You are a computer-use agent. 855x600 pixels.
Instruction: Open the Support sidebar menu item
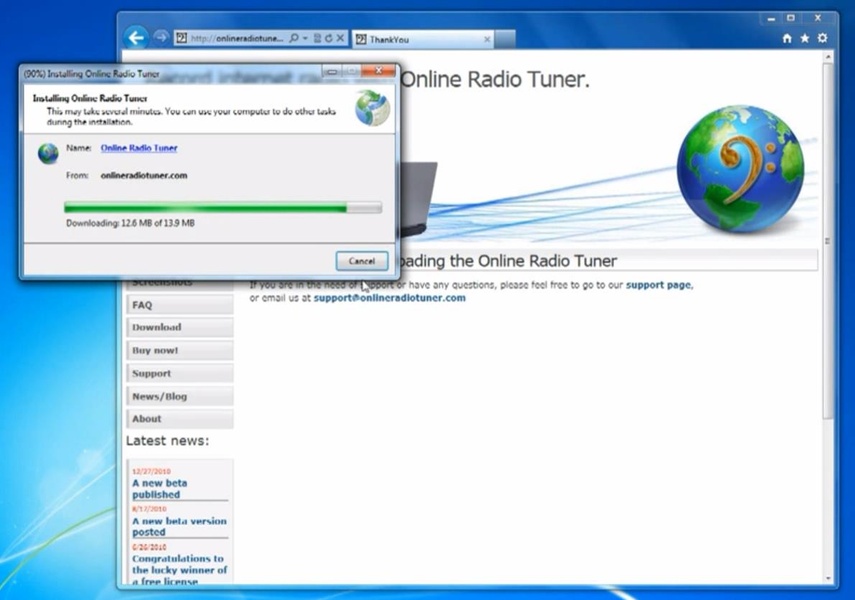click(180, 374)
